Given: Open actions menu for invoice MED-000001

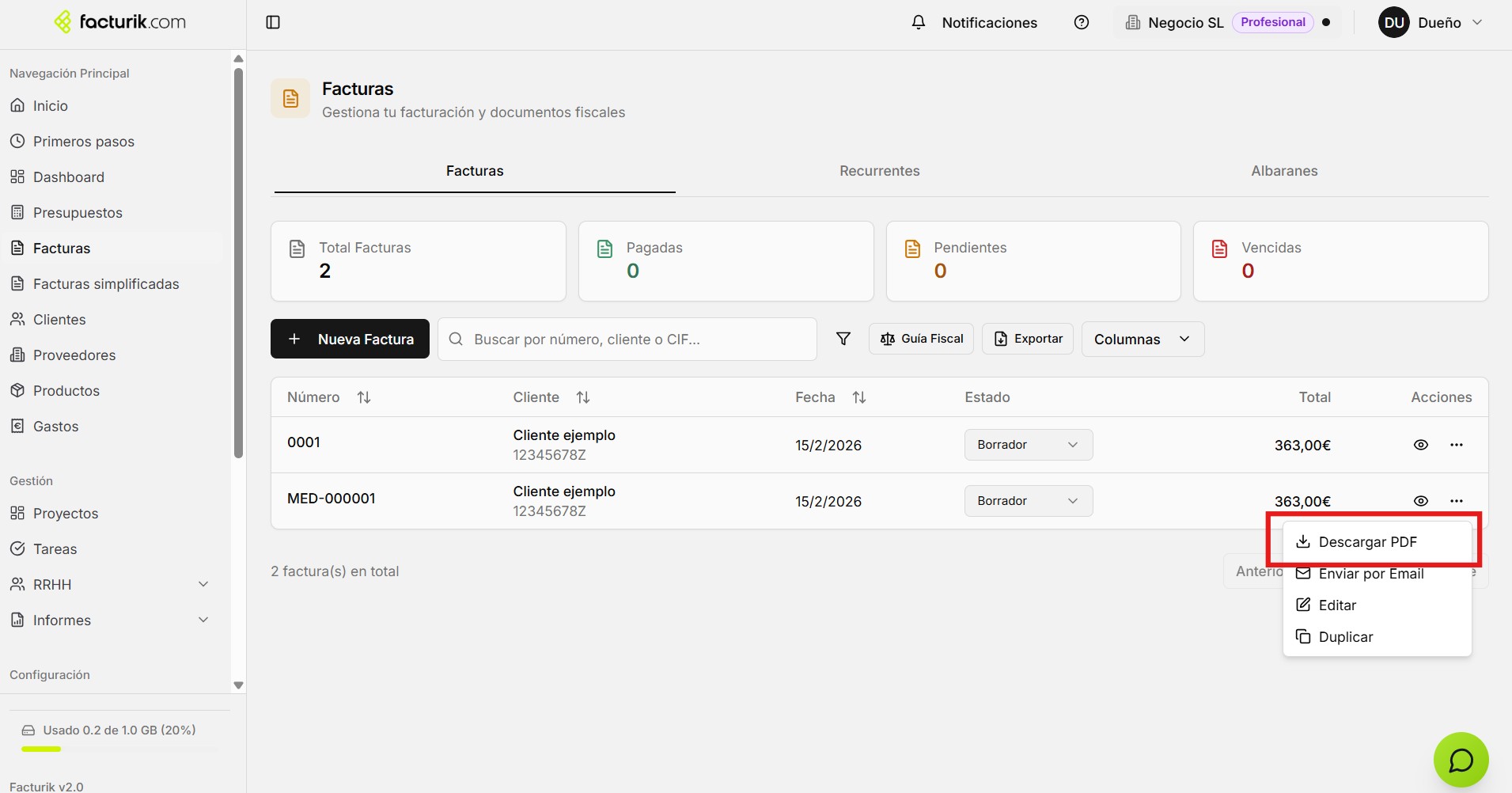Looking at the screenshot, I should [x=1457, y=501].
